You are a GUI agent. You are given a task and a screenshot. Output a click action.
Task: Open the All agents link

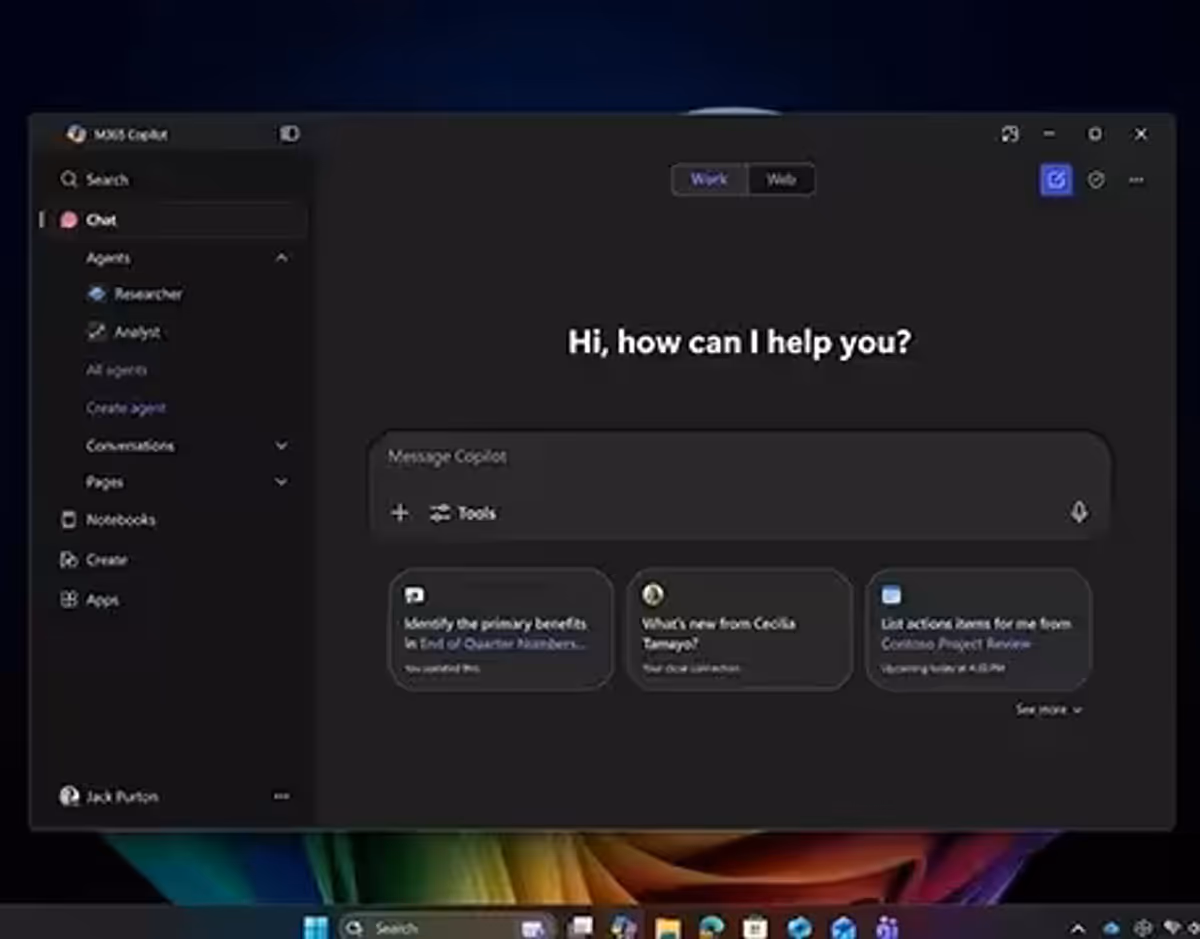tap(116, 370)
